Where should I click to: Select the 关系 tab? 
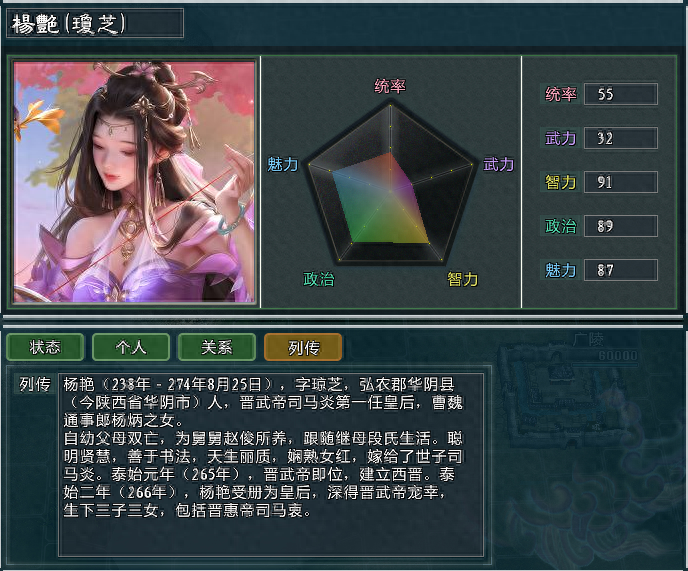(217, 347)
